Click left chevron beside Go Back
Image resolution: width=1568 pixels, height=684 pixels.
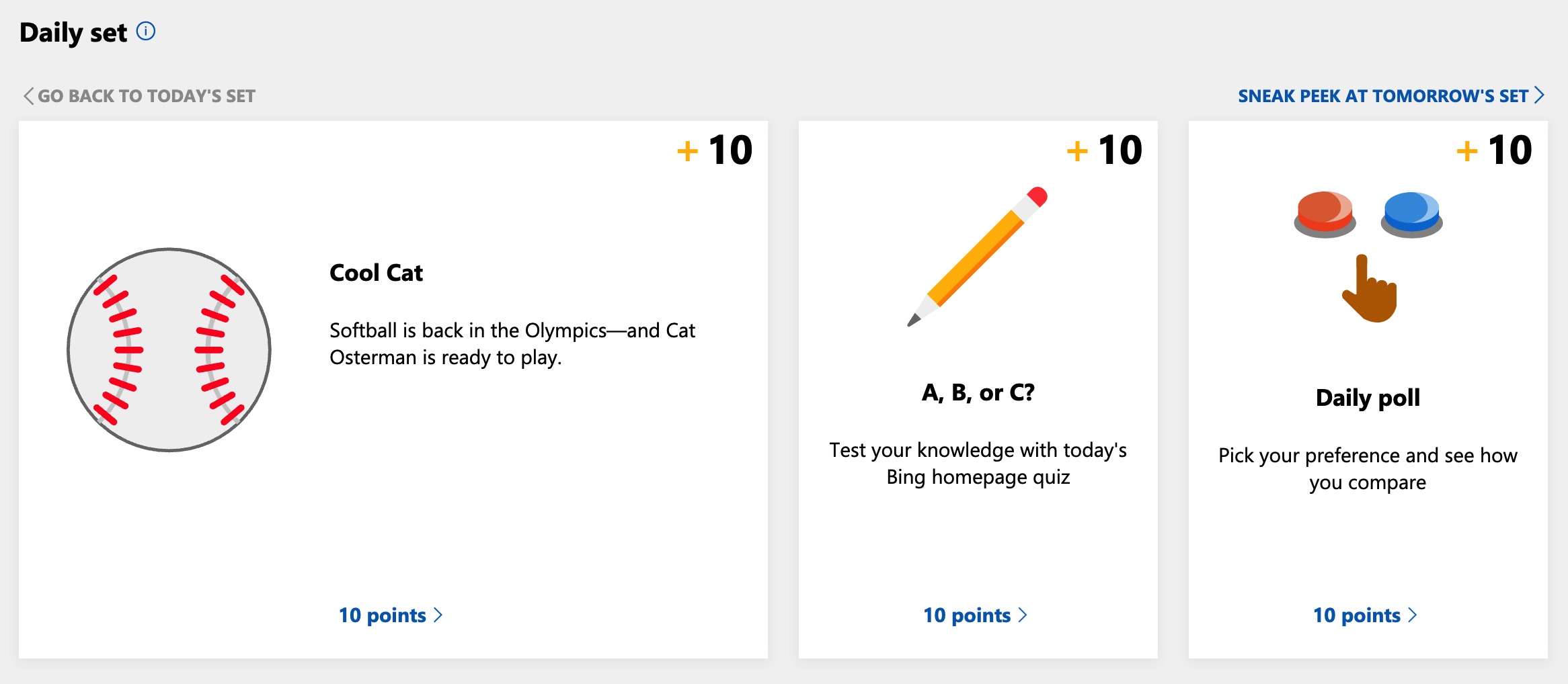[28, 96]
